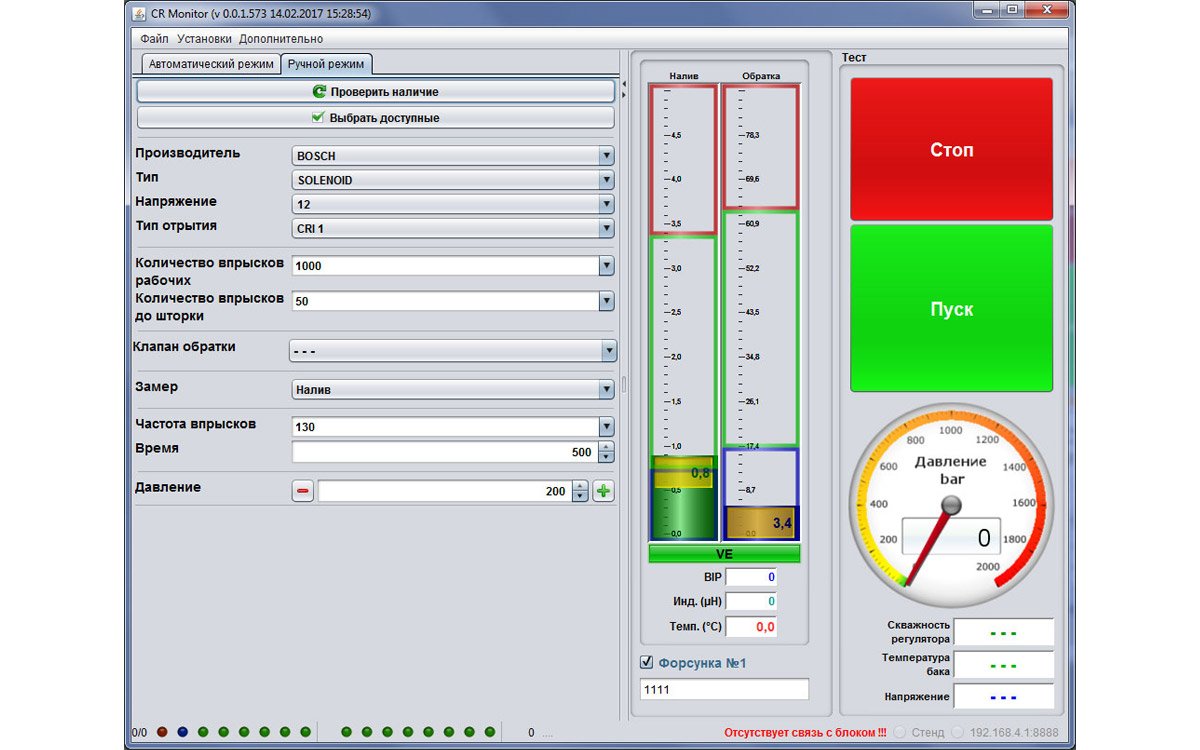The image size is (1200, 750).
Task: Click the green refresh icon on Проверить наличие
Action: pyautogui.click(x=319, y=91)
